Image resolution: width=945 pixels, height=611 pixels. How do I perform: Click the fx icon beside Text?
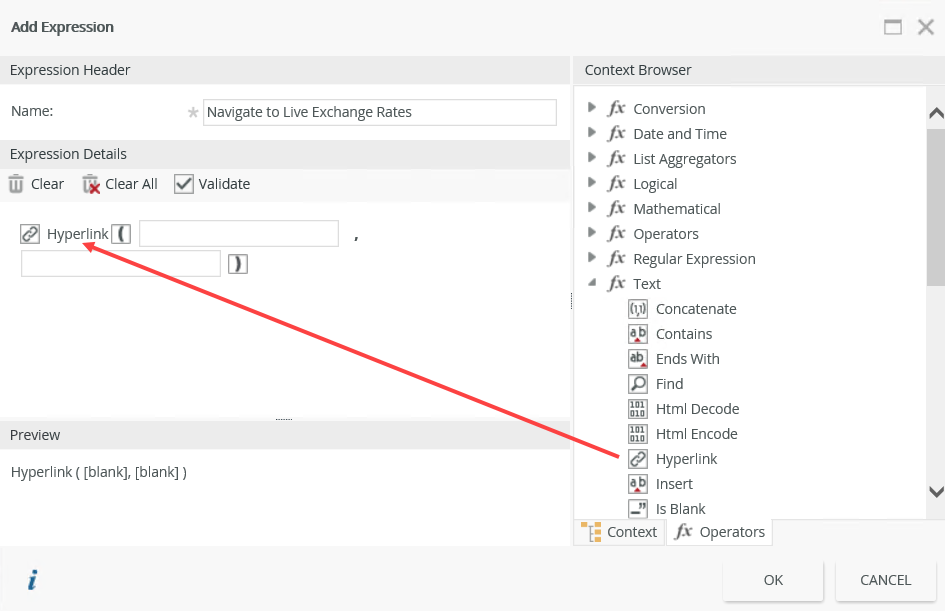click(616, 283)
